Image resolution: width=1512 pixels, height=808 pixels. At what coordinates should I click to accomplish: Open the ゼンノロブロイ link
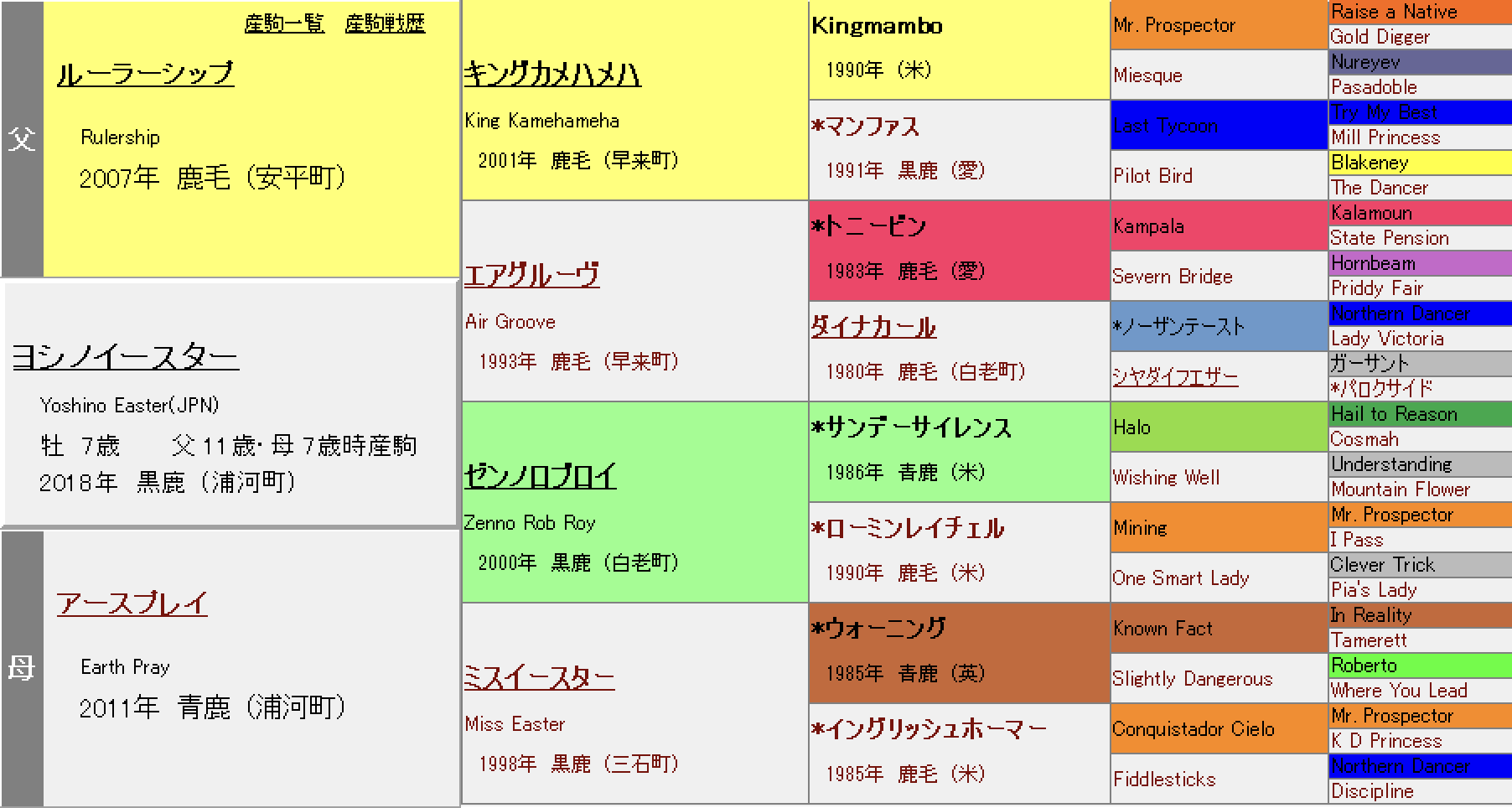coord(540,477)
